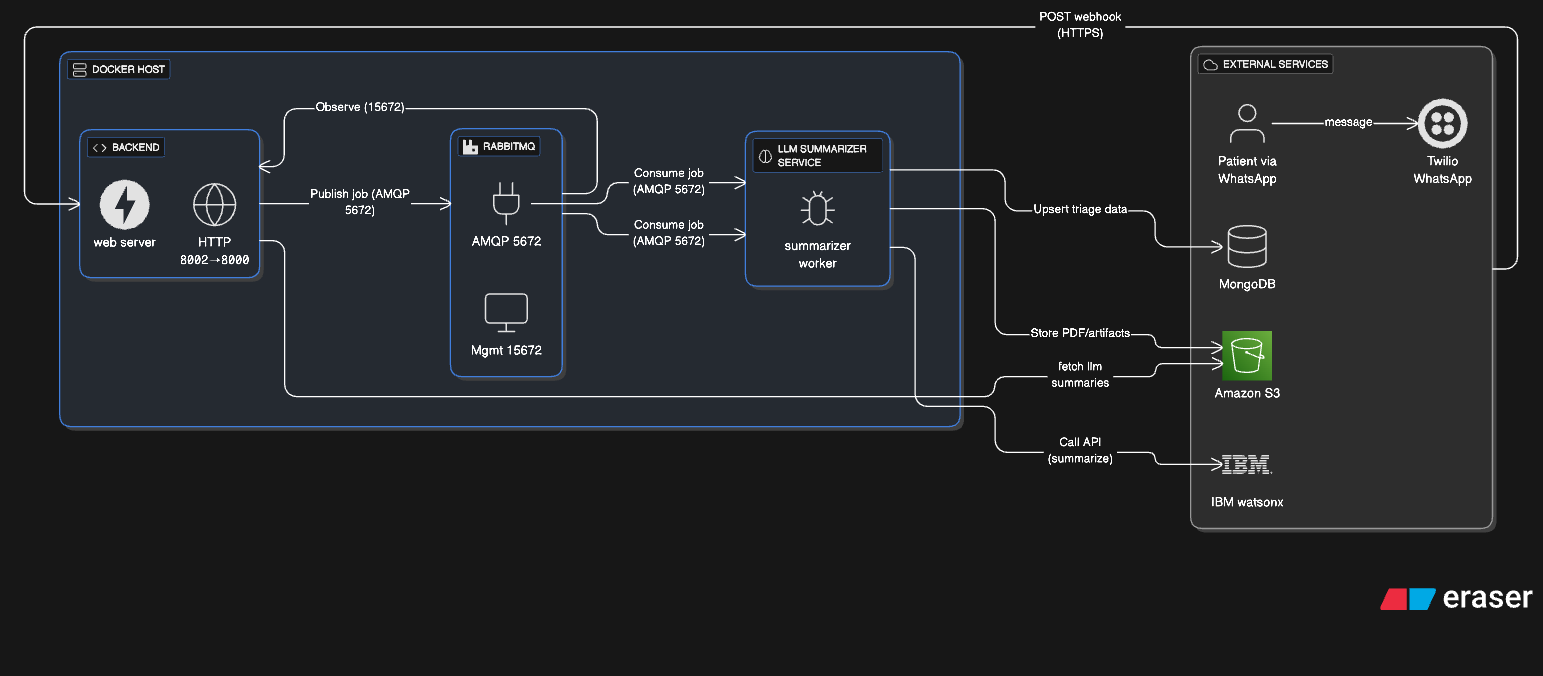Open the eraser logo link
This screenshot has width=1543, height=676.
[x=1456, y=598]
